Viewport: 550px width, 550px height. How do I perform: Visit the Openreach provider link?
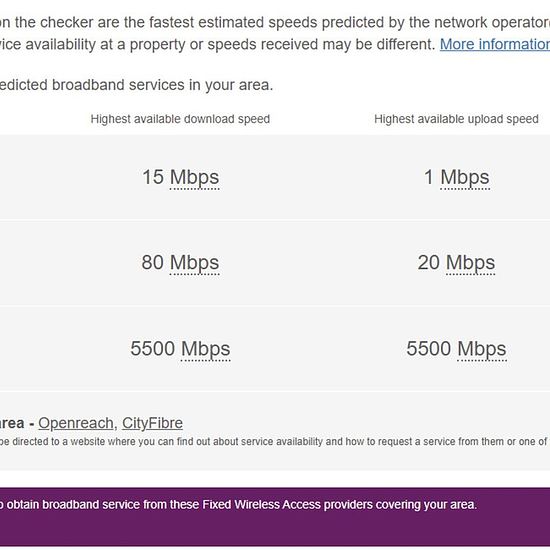click(x=76, y=423)
